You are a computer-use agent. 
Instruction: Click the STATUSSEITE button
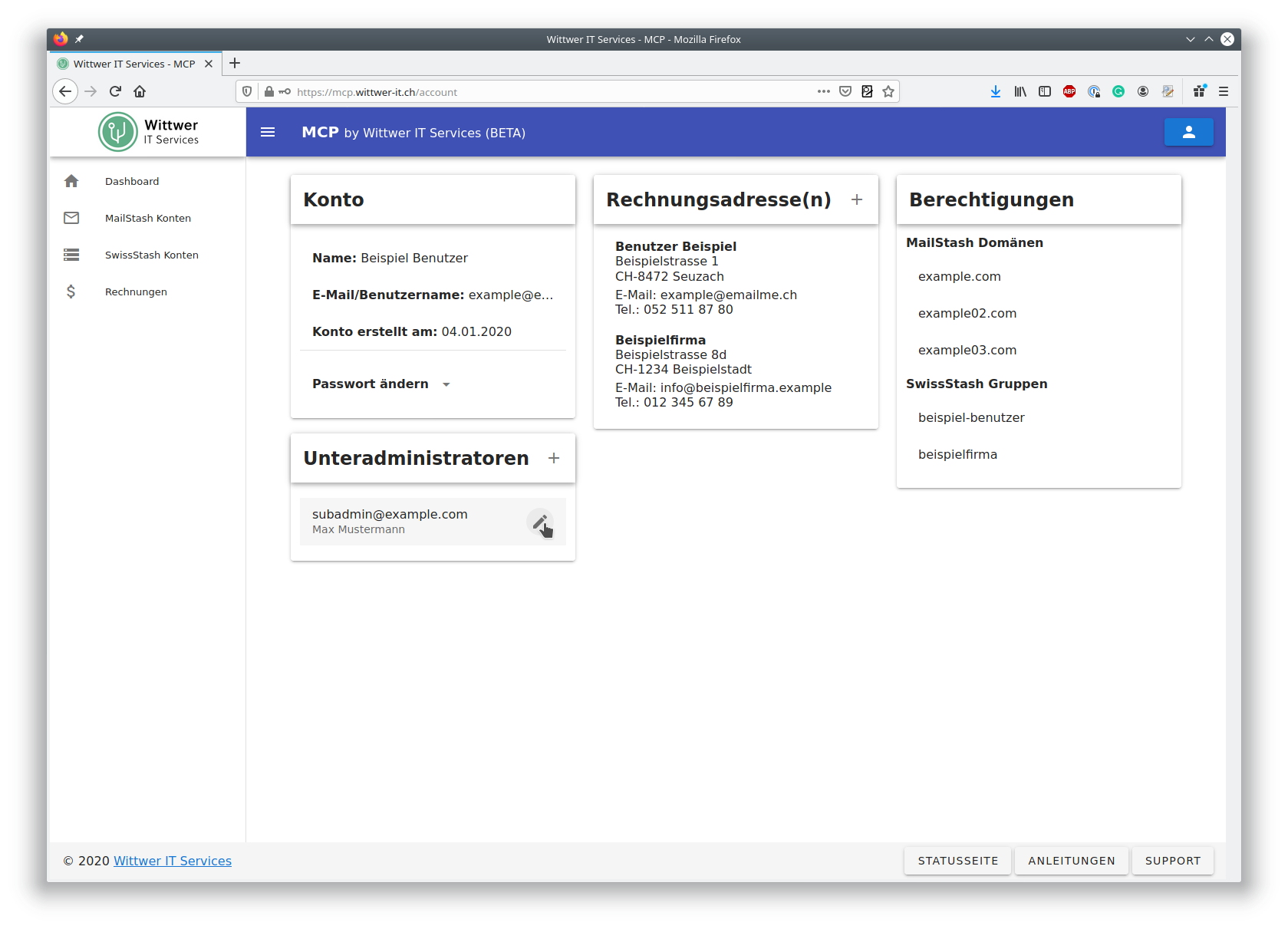click(x=957, y=861)
